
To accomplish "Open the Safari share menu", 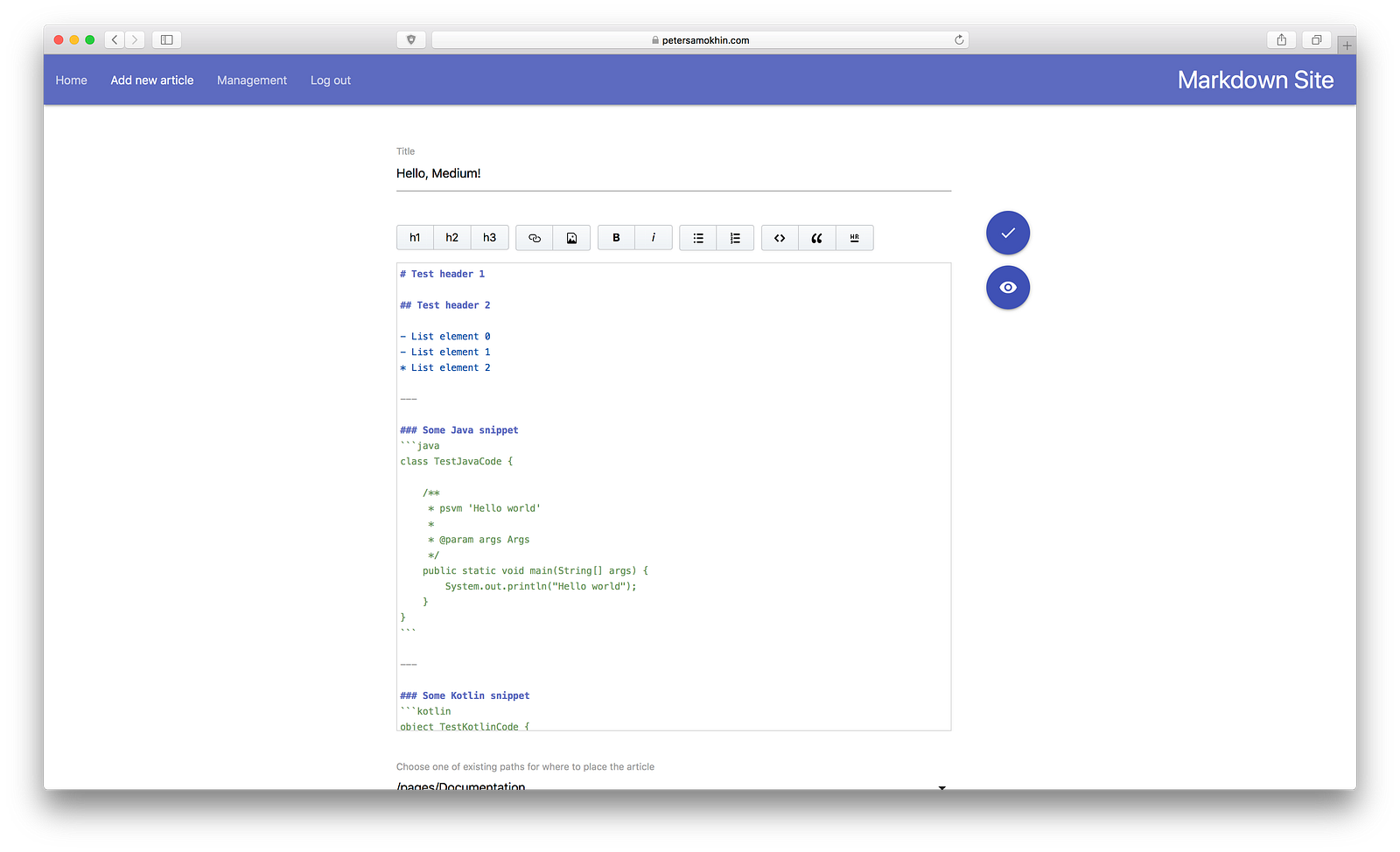I will coord(1282,39).
